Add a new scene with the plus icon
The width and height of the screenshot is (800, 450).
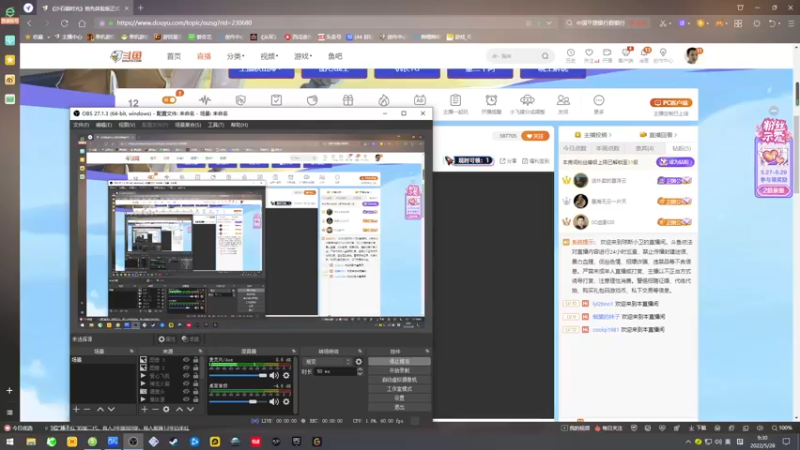coord(76,409)
